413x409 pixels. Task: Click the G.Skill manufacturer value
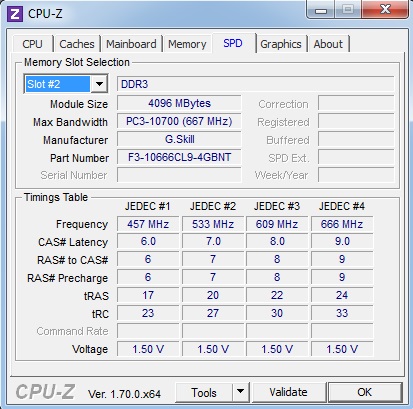(x=179, y=139)
